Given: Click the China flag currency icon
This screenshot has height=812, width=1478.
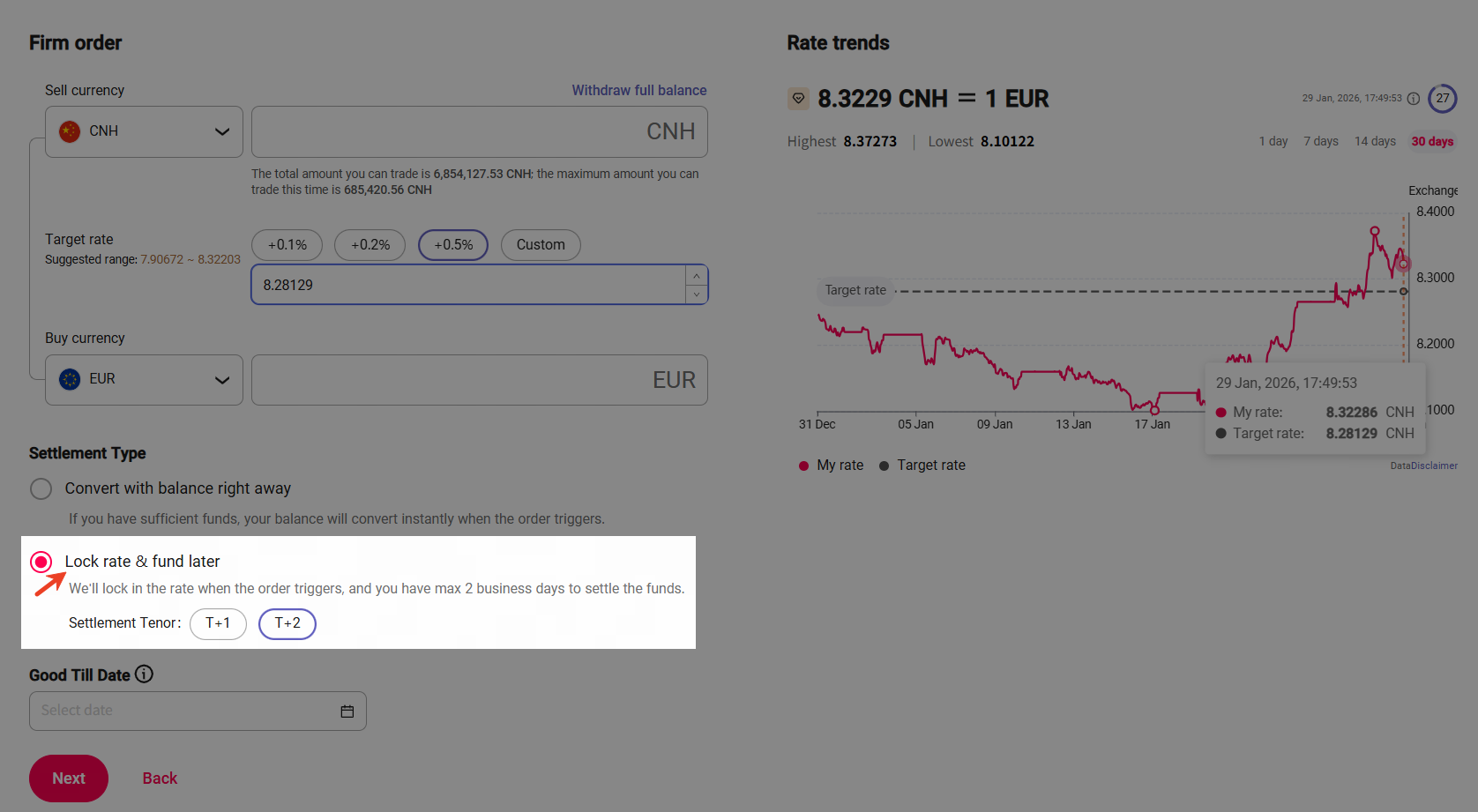Looking at the screenshot, I should tap(70, 131).
